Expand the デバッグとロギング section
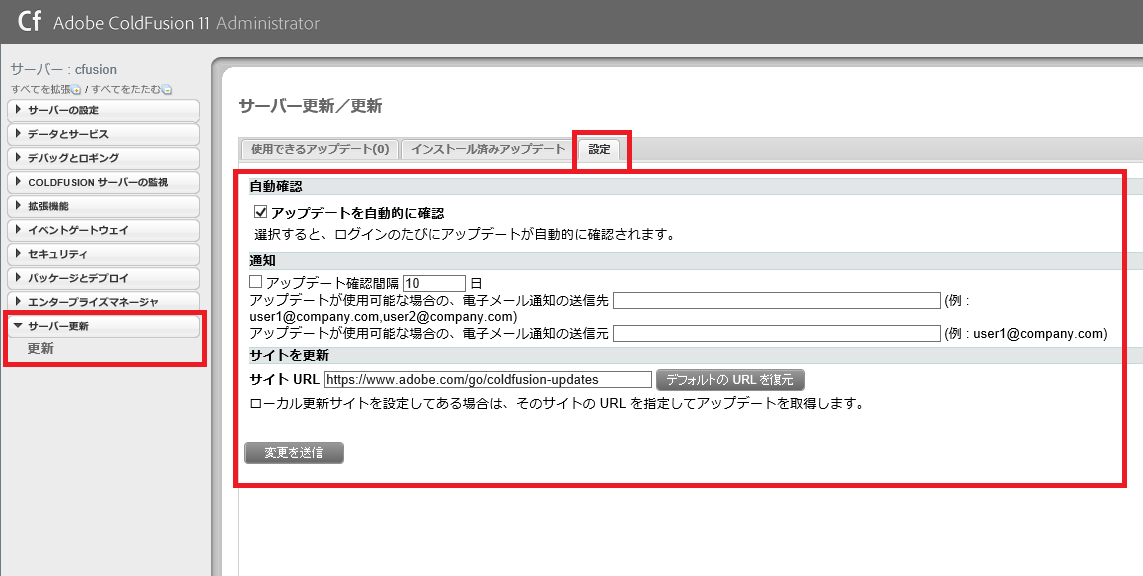Screen dimensions: 1143x576 point(104,158)
